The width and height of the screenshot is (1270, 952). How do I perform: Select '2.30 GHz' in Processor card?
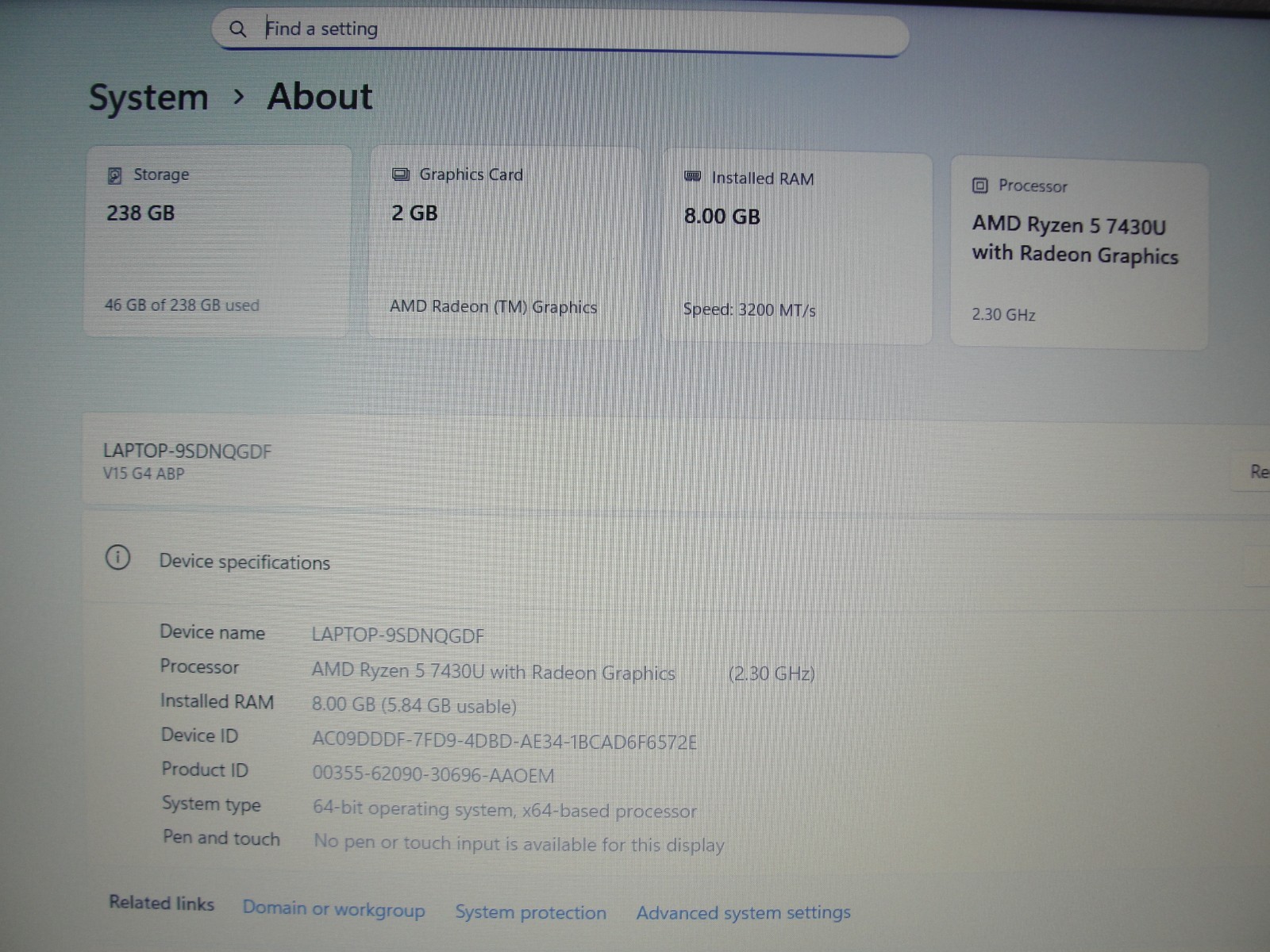point(1003,315)
